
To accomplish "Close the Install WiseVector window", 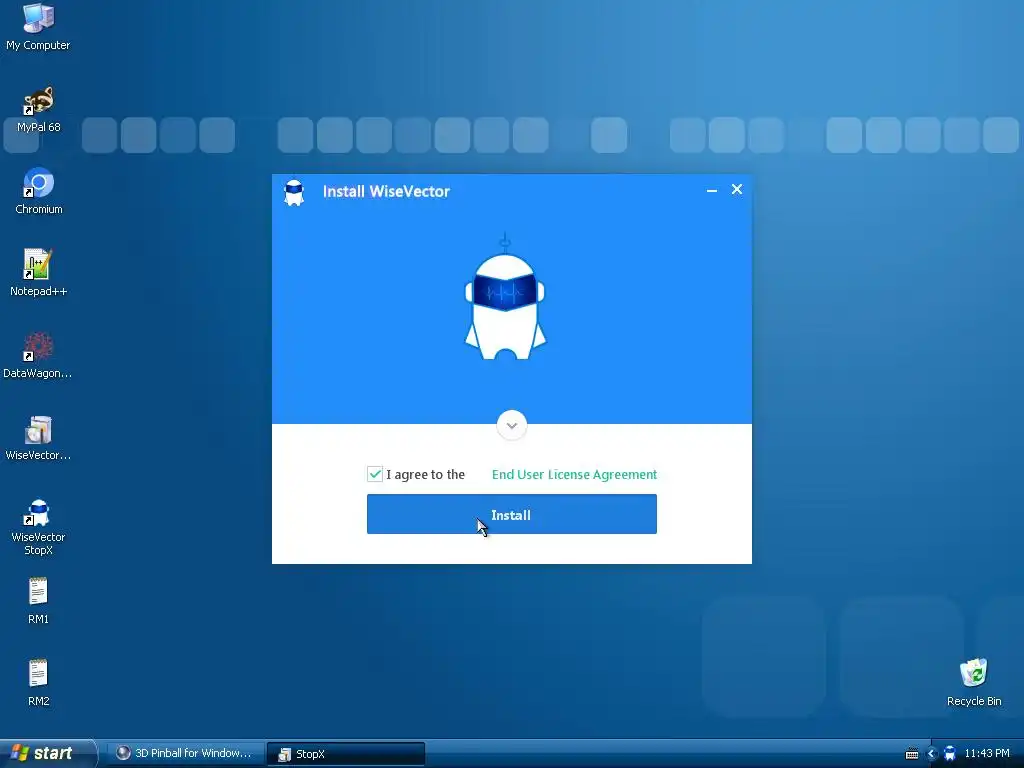I will tap(737, 189).
